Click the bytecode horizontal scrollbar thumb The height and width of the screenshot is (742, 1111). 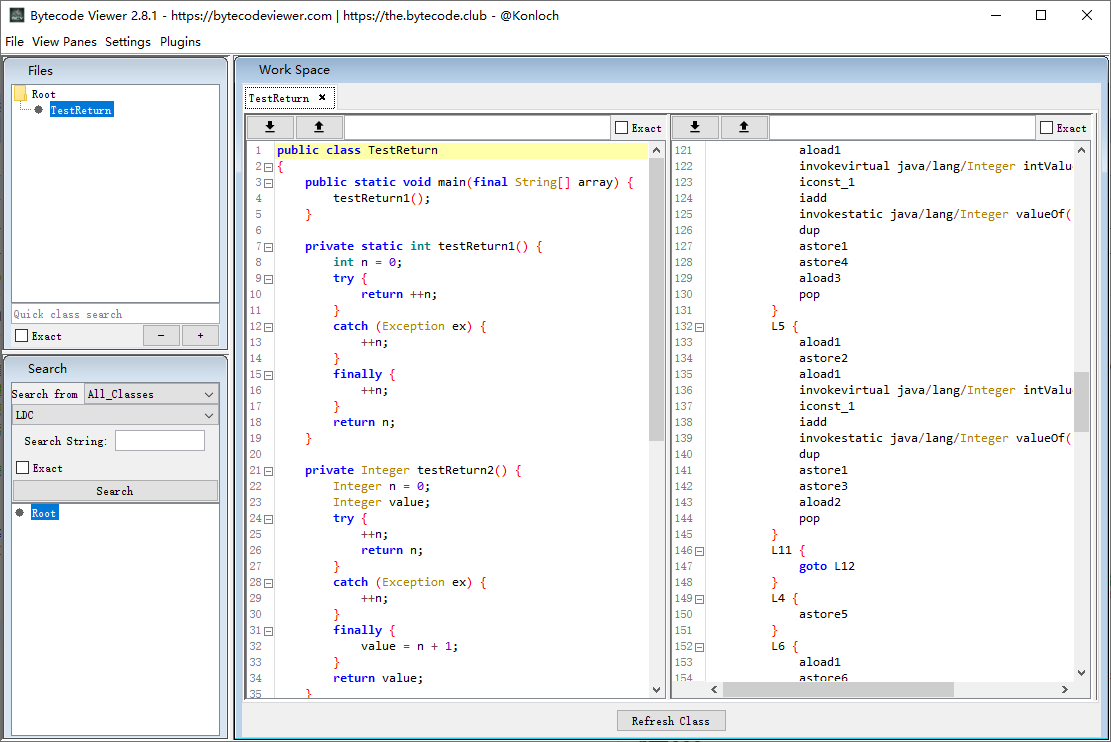[x=838, y=690]
